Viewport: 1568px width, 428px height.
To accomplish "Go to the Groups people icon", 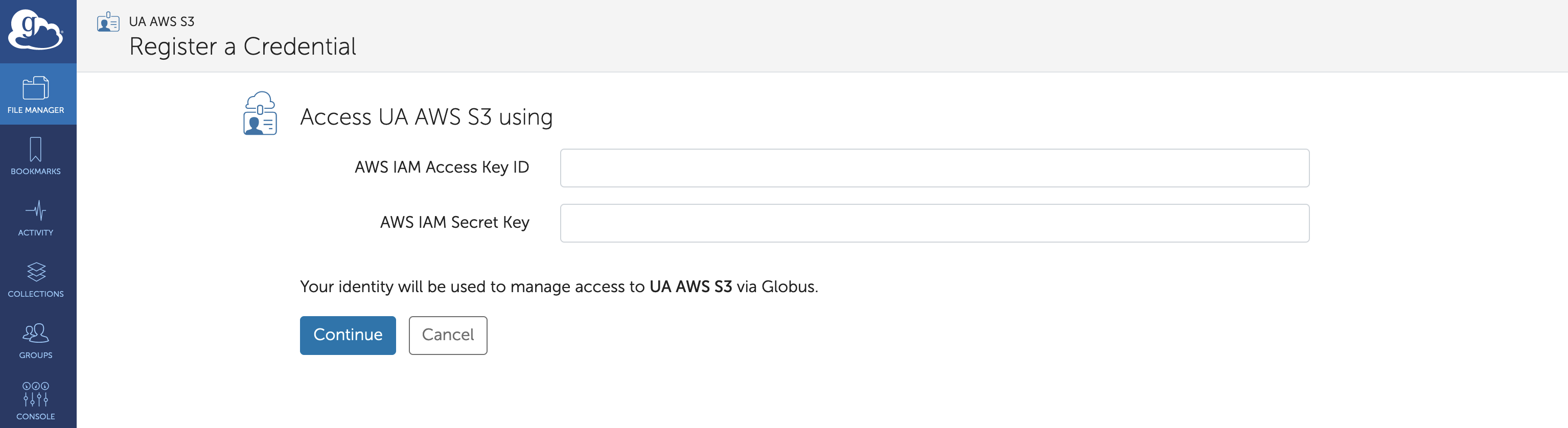I will tap(35, 332).
